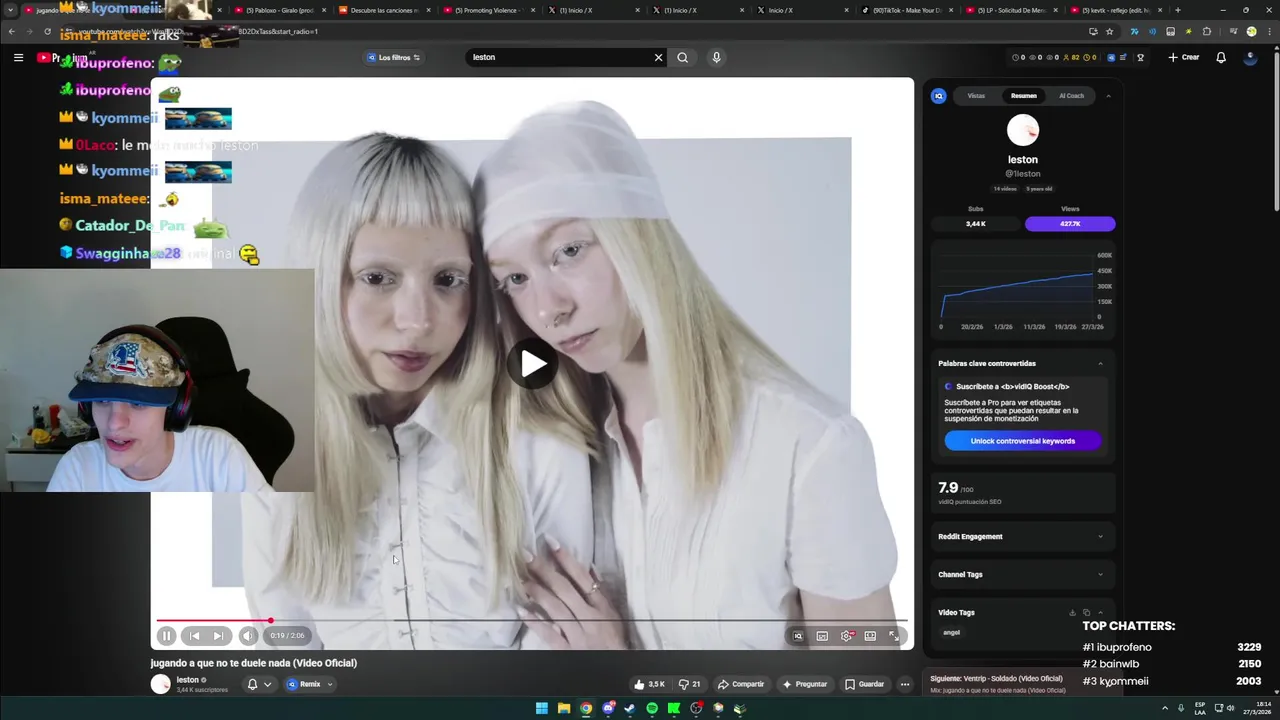Save video with the Guardar button
This screenshot has height=720, width=1280.
[864, 684]
